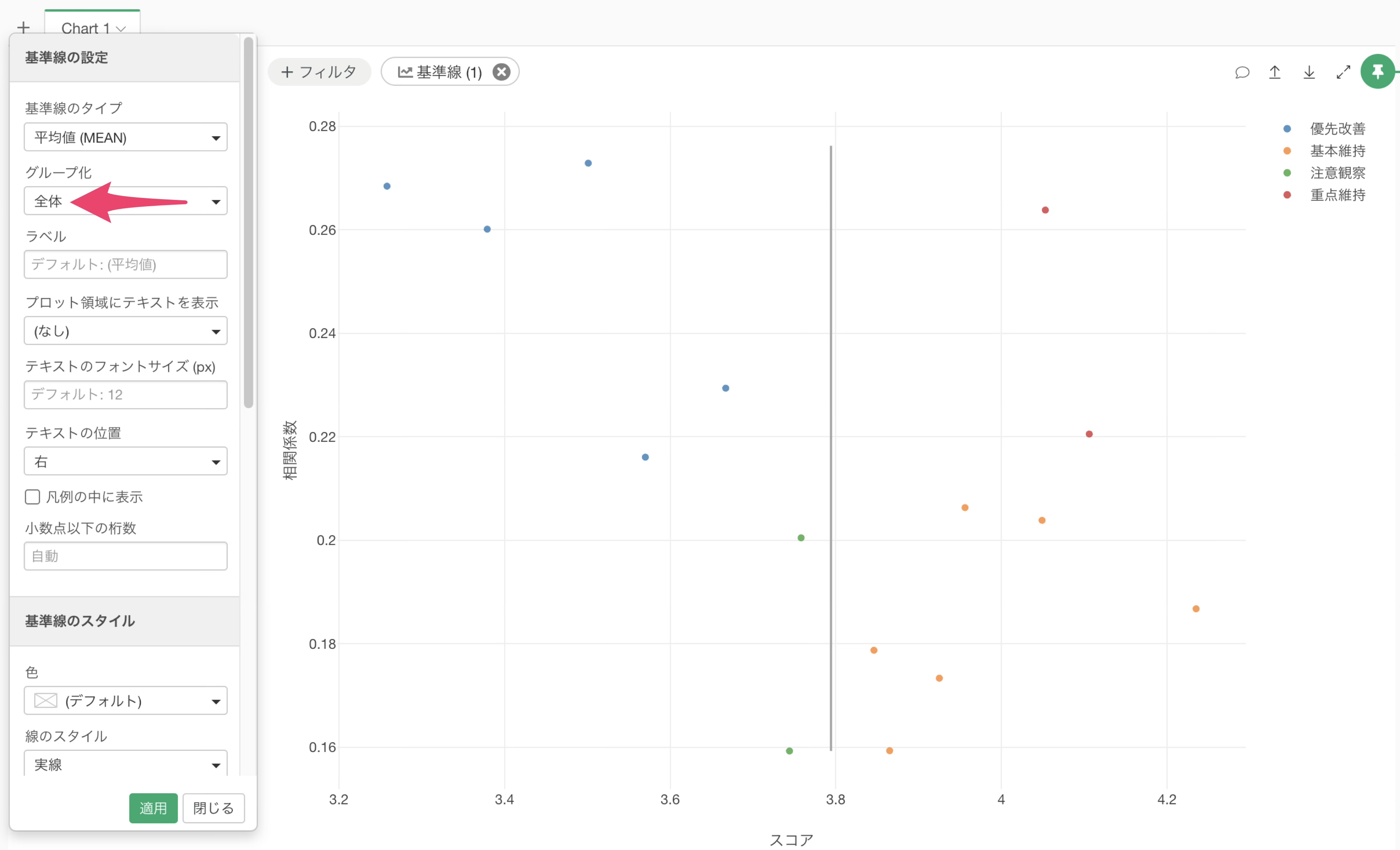The image size is (1400, 850).
Task: Click the comment speech bubble icon
Action: coord(1242,72)
